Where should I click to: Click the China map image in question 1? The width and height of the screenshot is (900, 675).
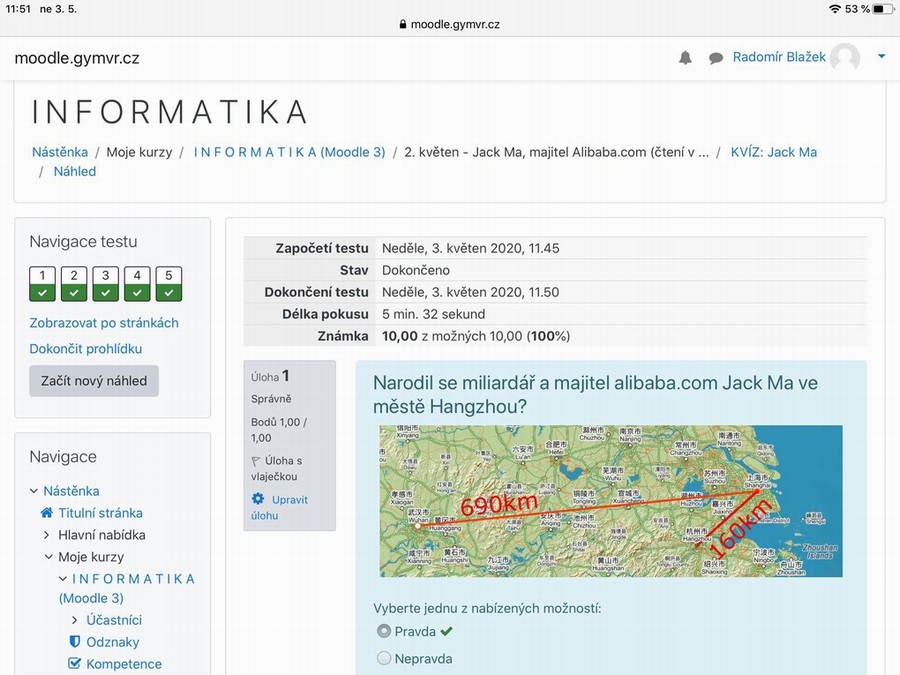coord(611,501)
